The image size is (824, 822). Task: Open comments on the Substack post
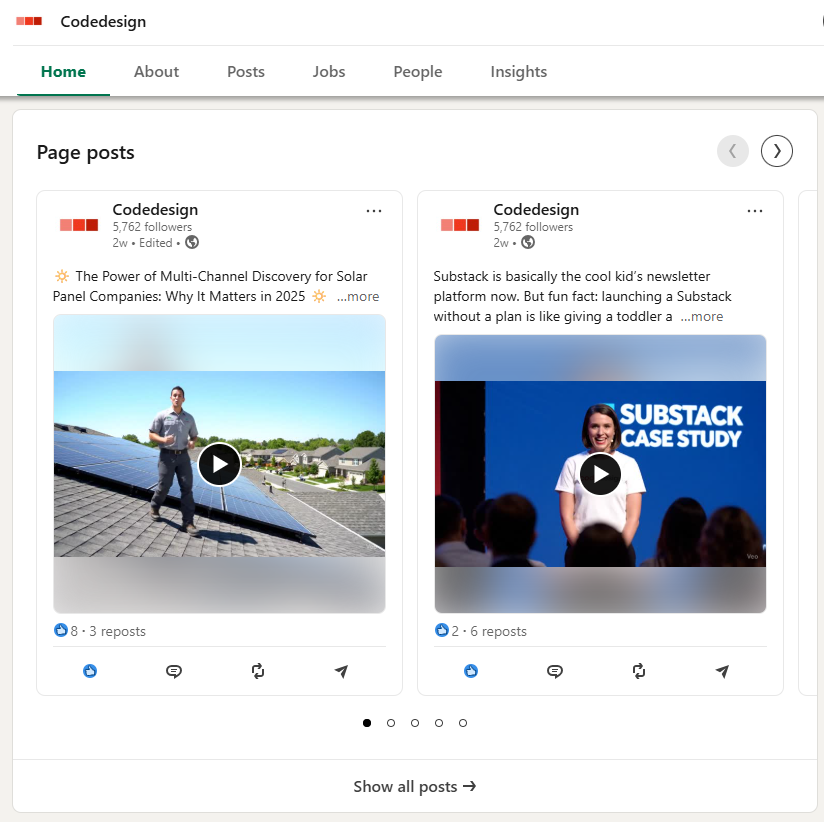pos(555,671)
